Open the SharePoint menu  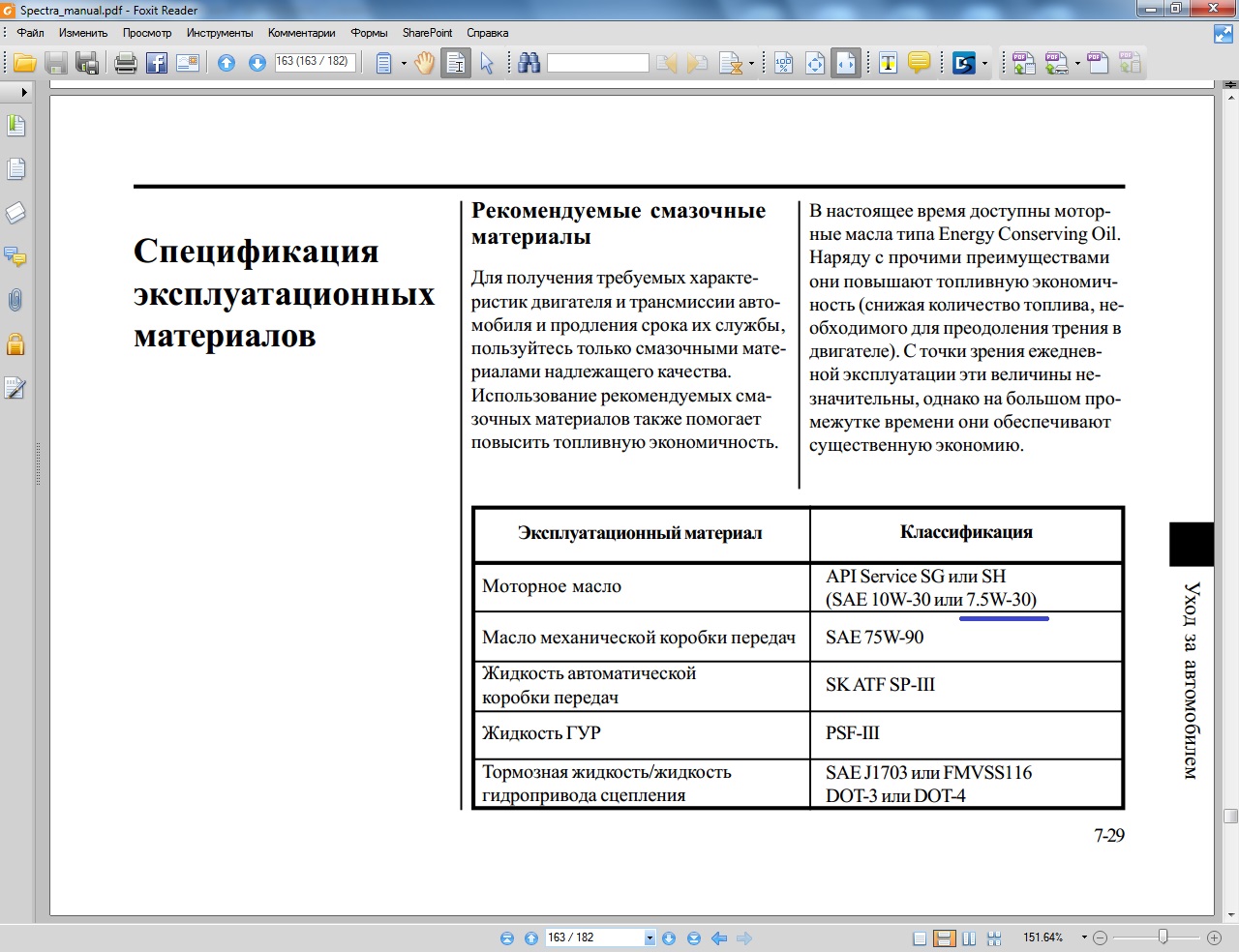click(x=427, y=32)
